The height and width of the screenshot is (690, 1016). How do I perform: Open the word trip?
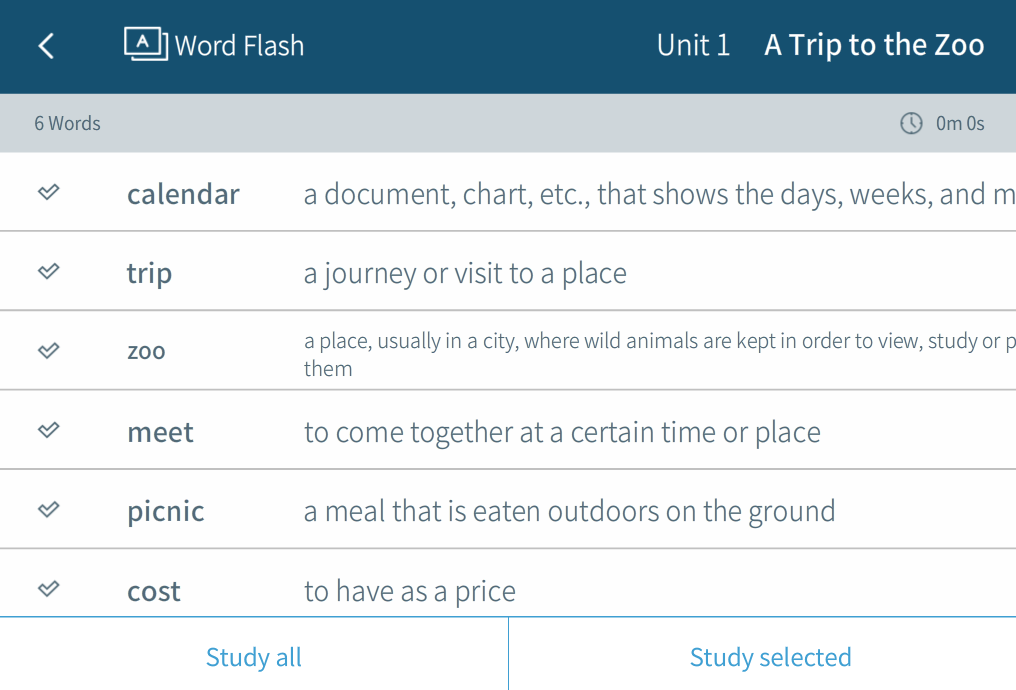coord(149,274)
